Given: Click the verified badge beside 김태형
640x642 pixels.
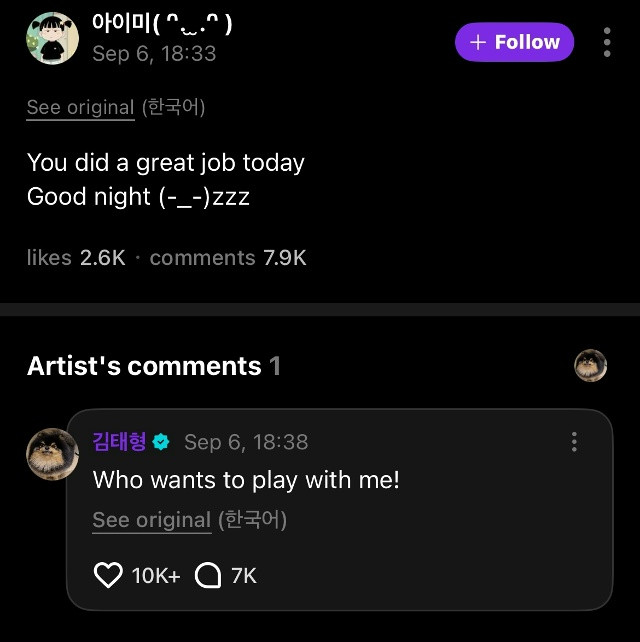Looking at the screenshot, I should click(161, 442).
